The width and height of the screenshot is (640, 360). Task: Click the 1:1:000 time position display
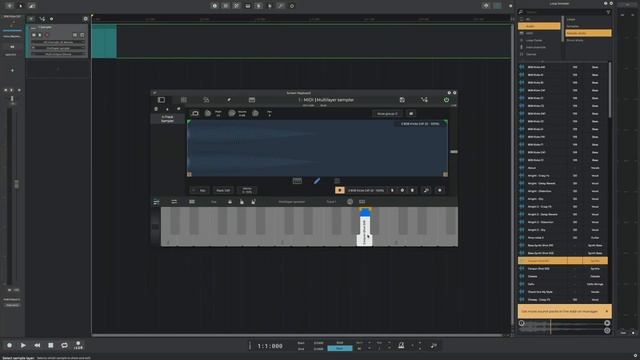(x=270, y=346)
